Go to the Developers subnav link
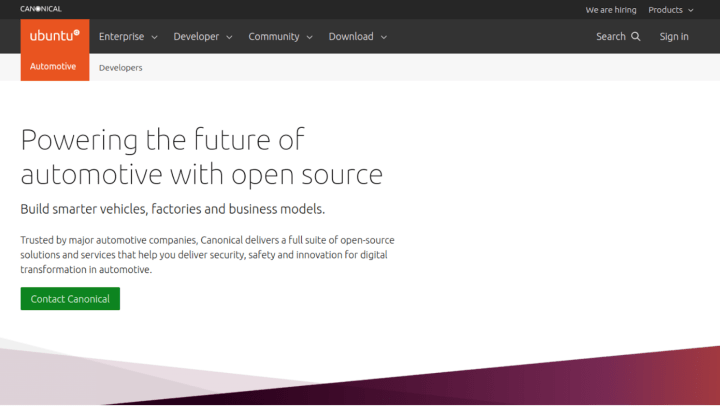Image resolution: width=720 pixels, height=414 pixels. coord(120,67)
